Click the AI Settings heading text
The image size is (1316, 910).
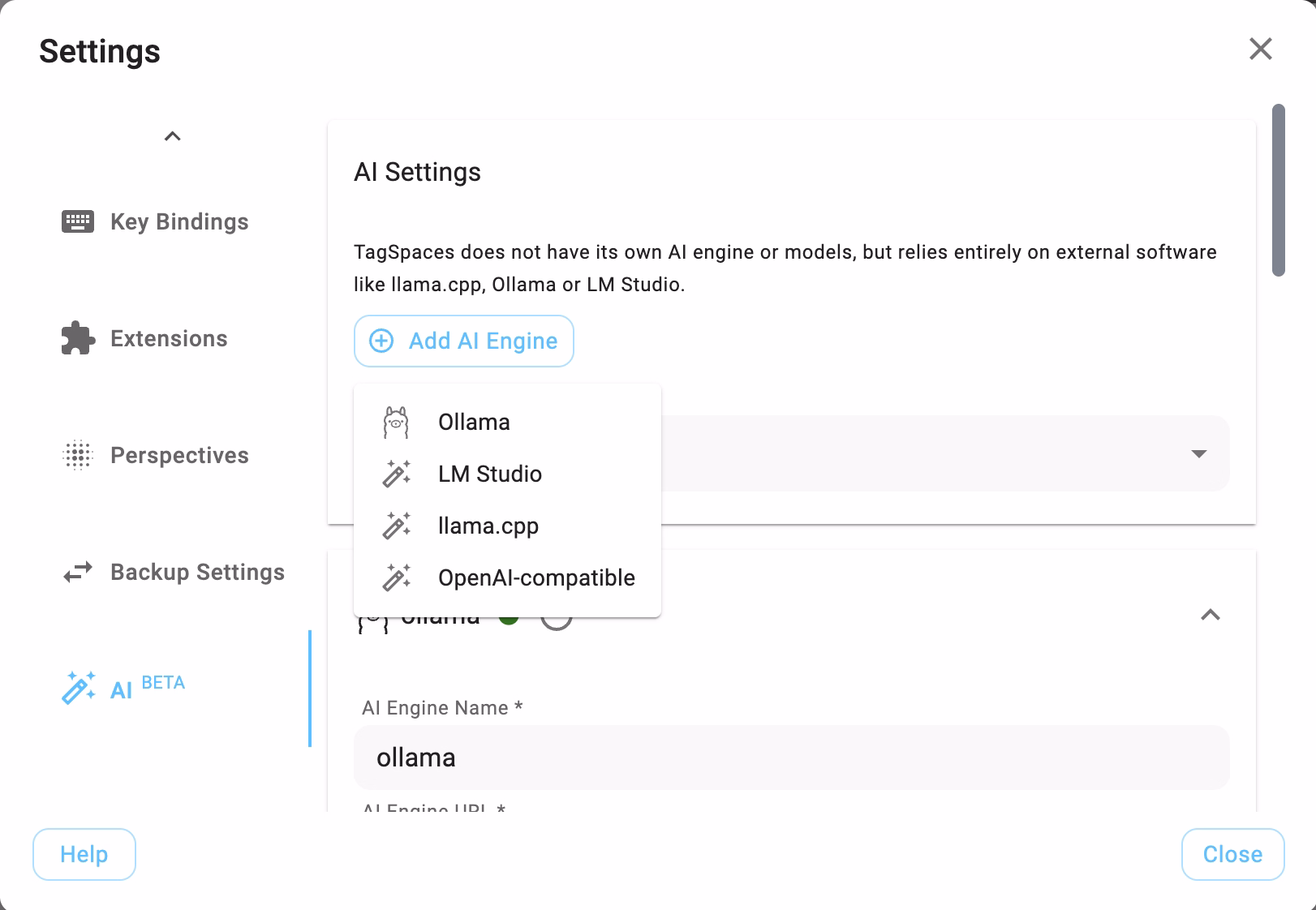[x=417, y=172]
